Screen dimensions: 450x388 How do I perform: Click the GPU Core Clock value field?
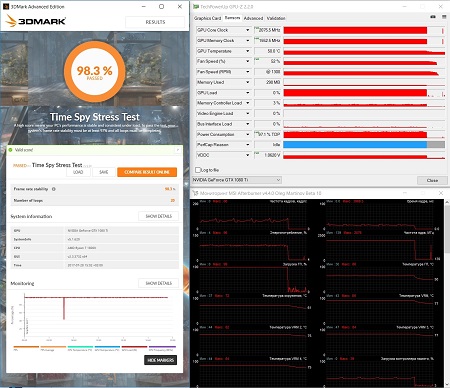pyautogui.click(x=267, y=30)
